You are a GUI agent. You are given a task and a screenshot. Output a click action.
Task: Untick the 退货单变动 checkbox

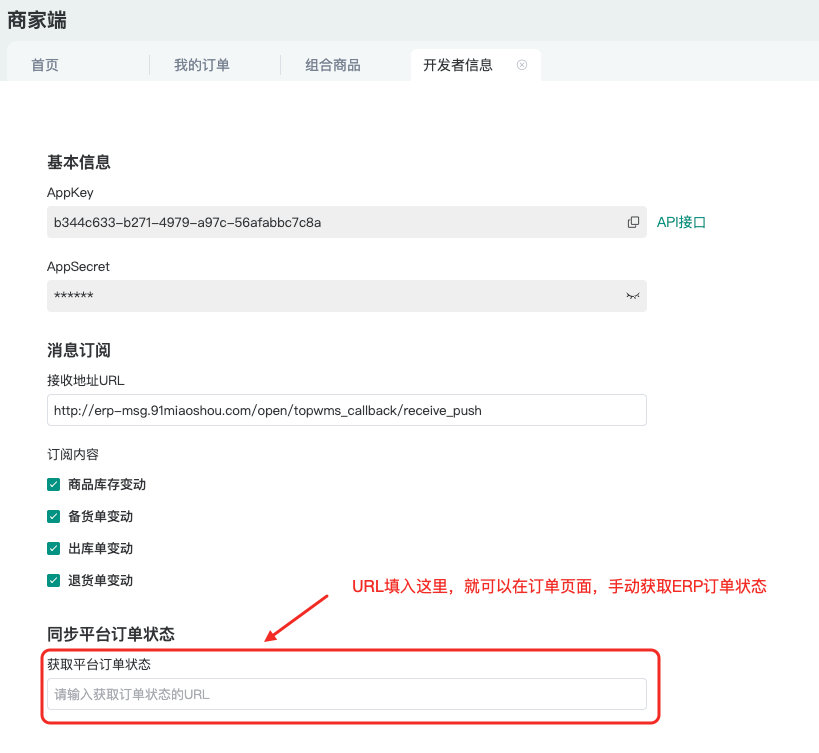pyautogui.click(x=54, y=580)
